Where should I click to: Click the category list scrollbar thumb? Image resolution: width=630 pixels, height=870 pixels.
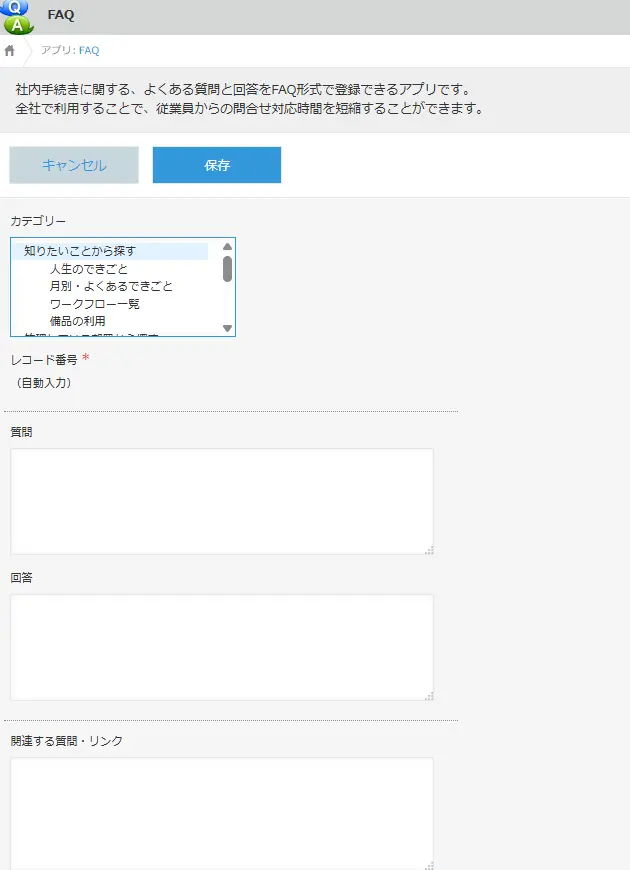point(227,268)
